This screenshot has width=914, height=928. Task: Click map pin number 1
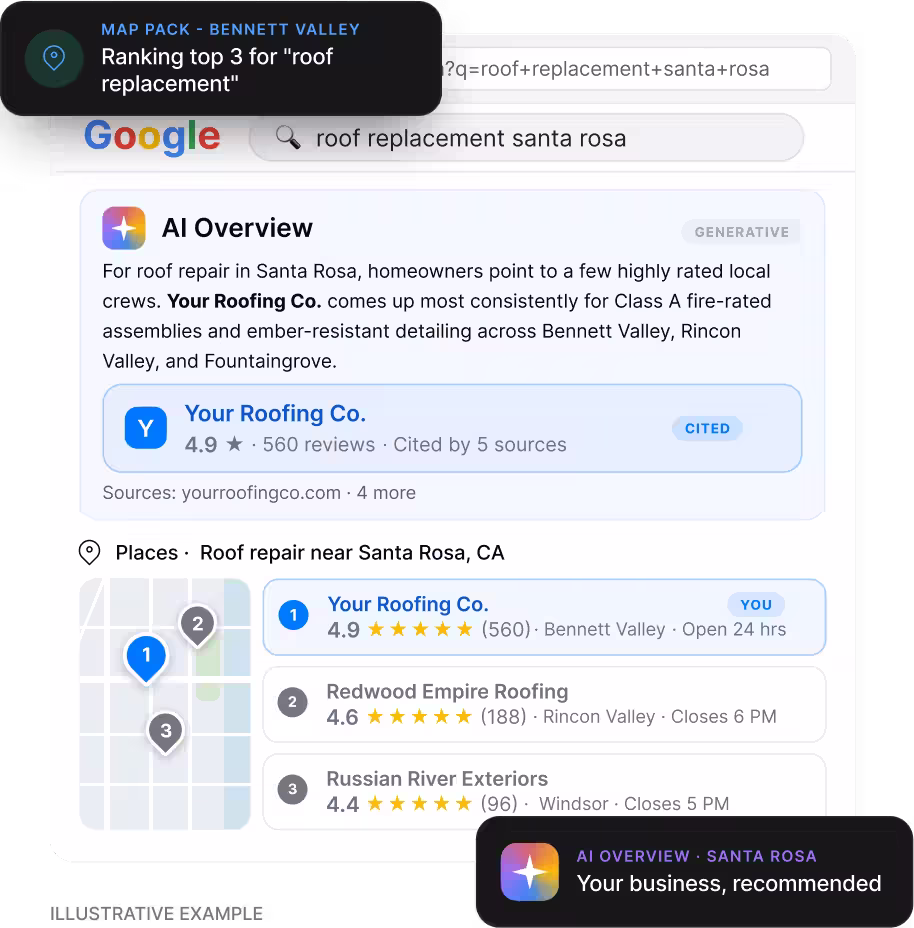pos(146,659)
